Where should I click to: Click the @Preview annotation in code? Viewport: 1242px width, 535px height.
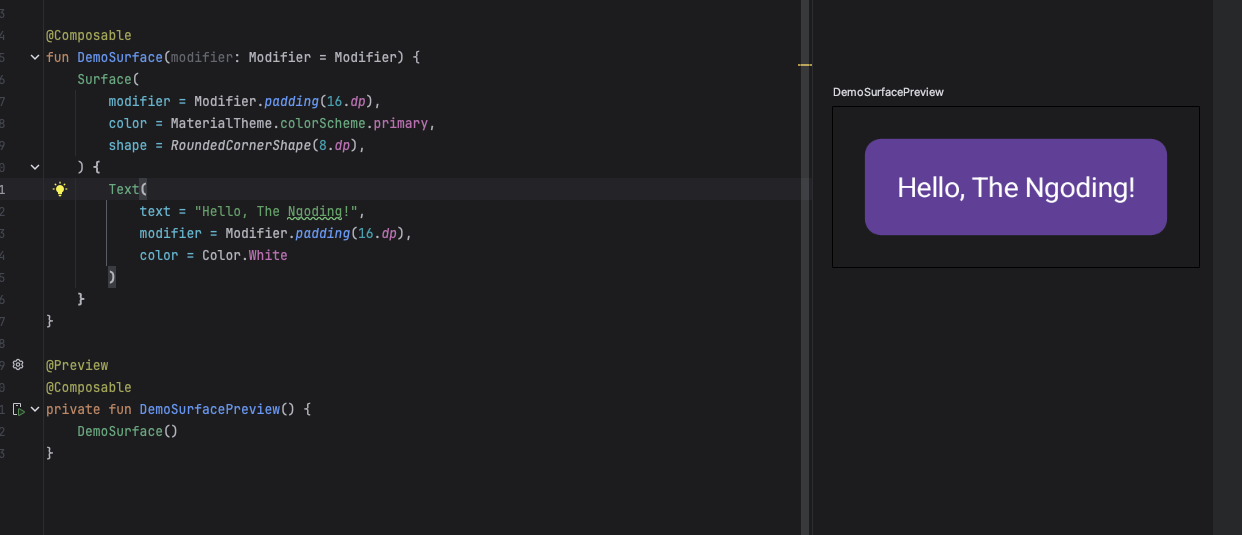[77, 365]
